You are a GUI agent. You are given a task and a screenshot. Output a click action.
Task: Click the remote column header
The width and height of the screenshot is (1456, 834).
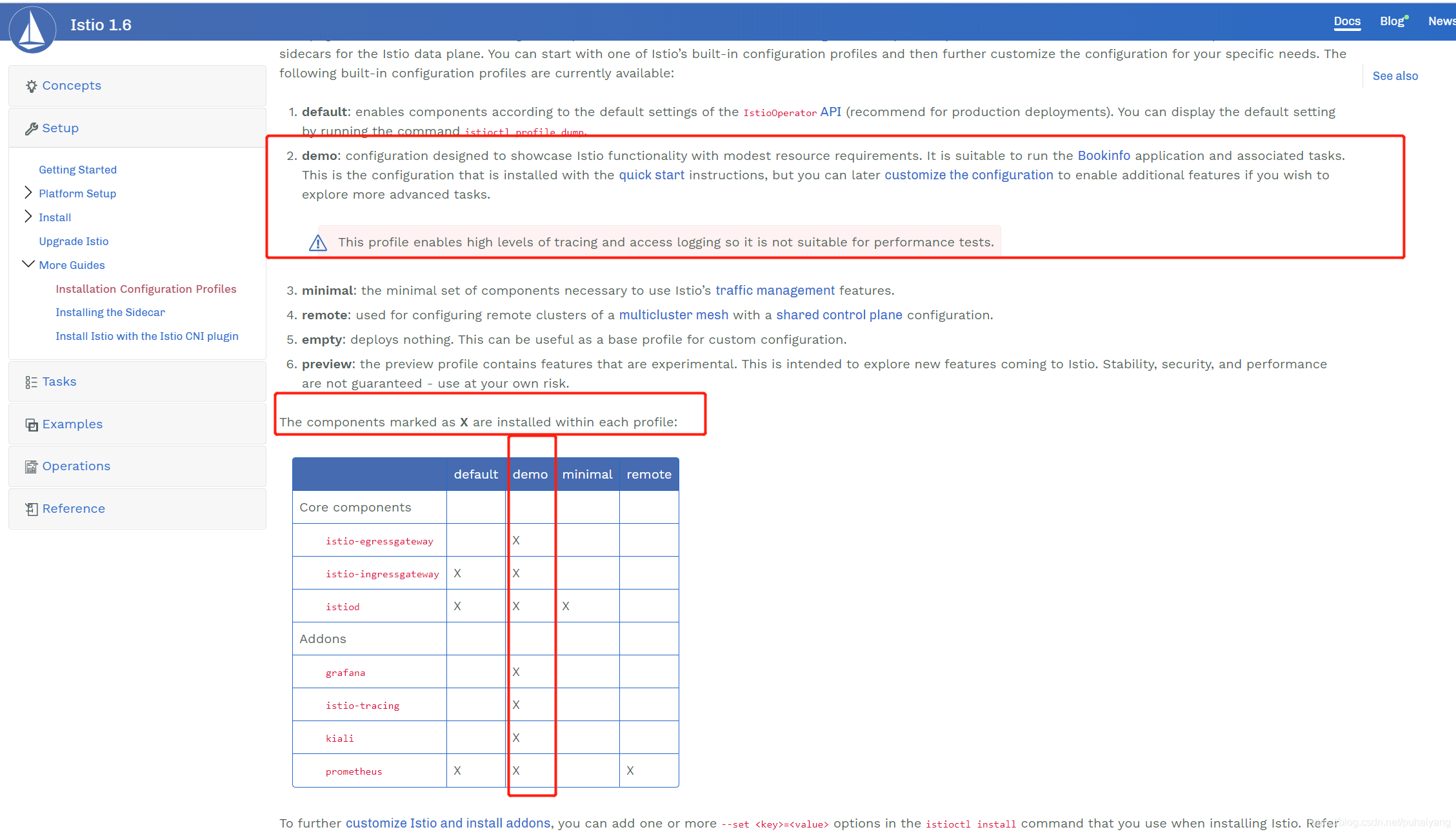click(649, 474)
